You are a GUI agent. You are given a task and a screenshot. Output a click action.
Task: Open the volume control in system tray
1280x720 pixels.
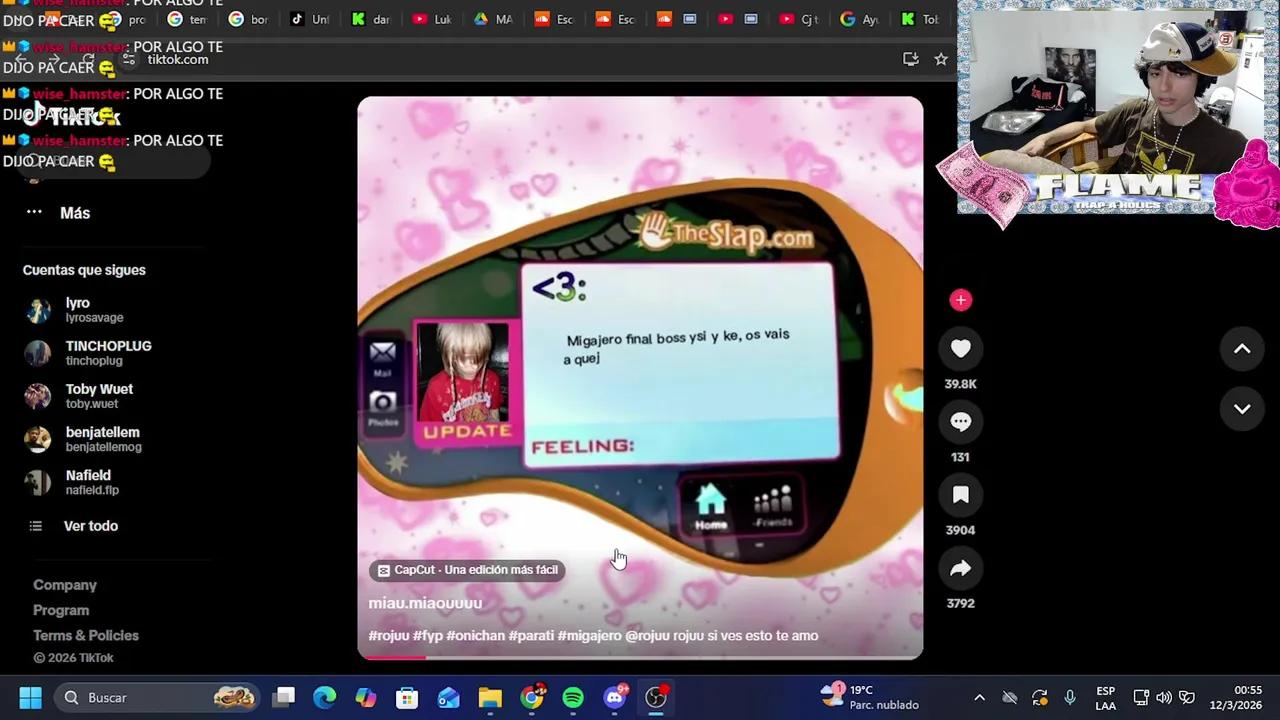(x=1164, y=697)
